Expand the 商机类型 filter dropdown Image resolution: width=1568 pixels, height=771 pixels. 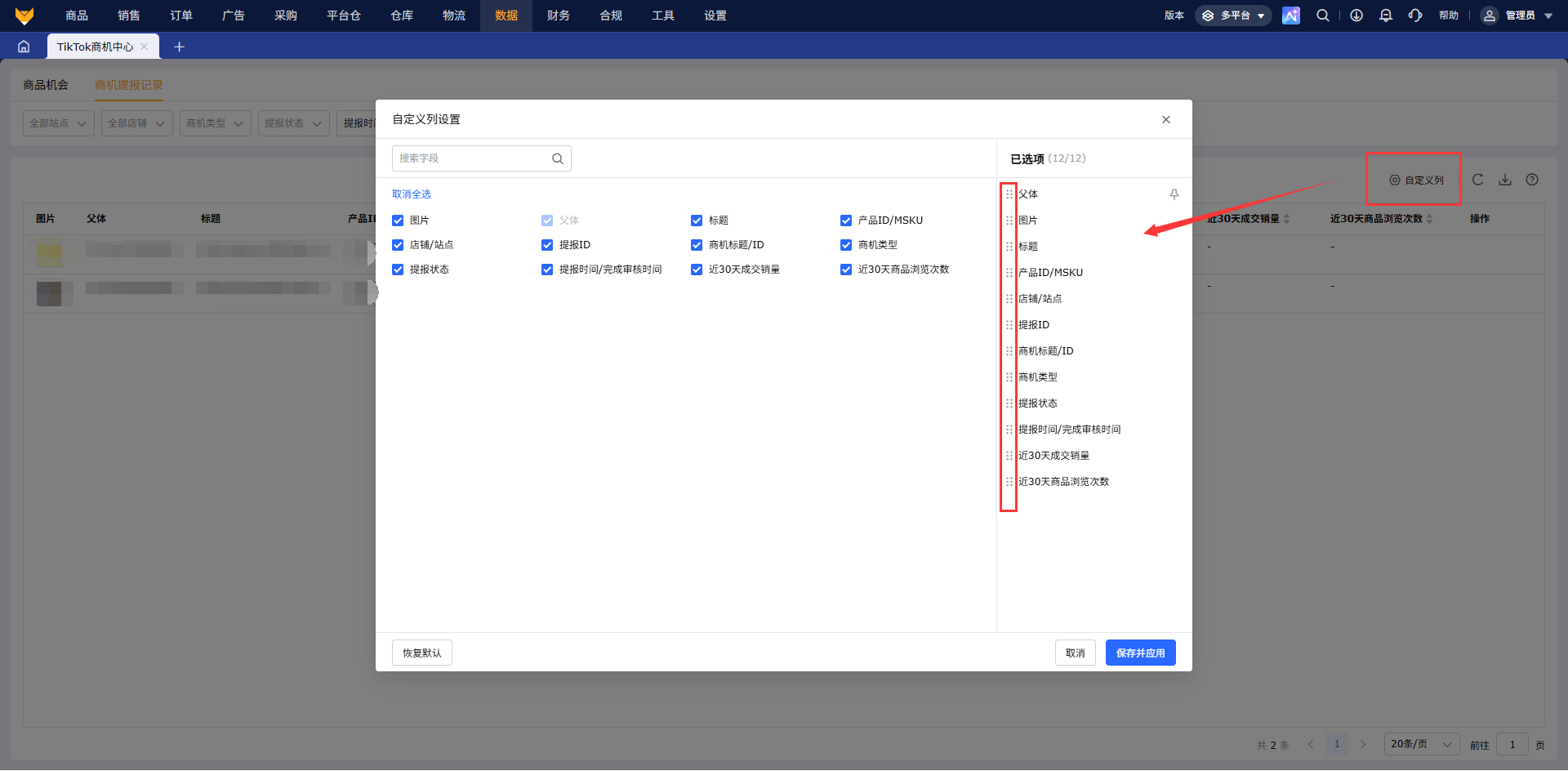coord(216,123)
